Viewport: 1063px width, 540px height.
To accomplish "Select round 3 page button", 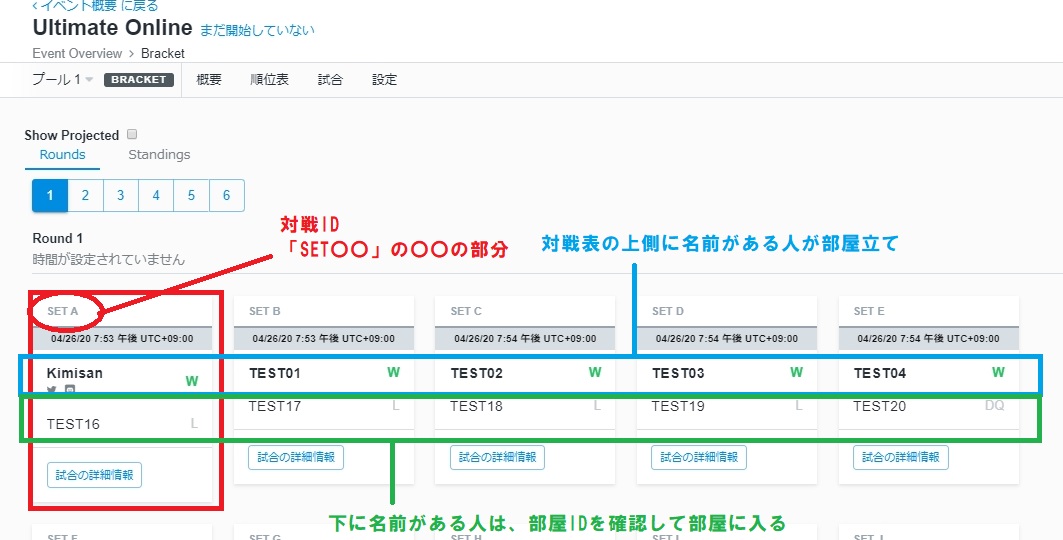I will pyautogui.click(x=121, y=195).
